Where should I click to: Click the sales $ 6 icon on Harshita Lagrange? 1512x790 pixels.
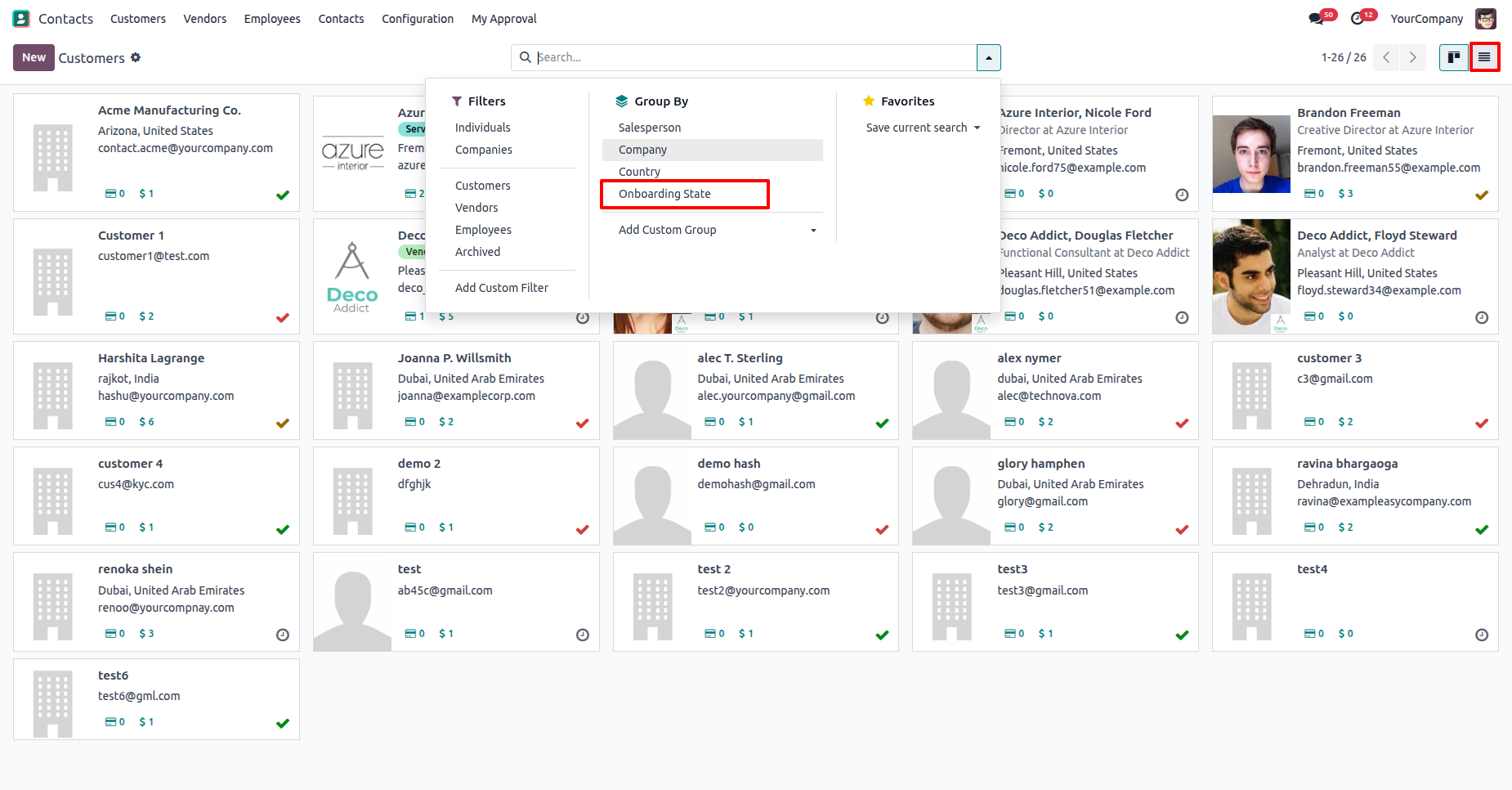146,422
